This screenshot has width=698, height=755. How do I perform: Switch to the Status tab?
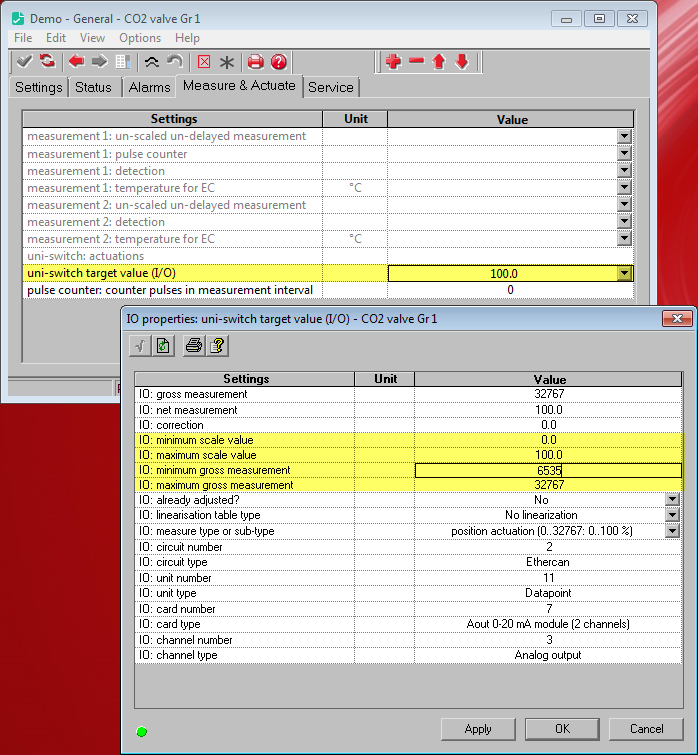tap(93, 87)
